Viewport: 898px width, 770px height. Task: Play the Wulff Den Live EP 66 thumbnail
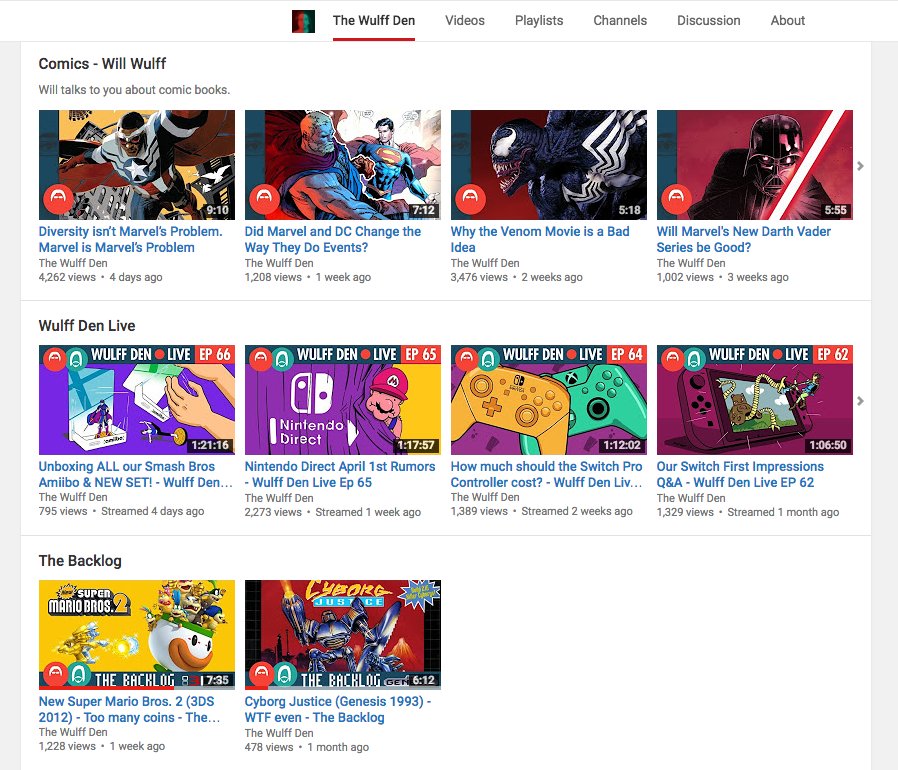coord(137,400)
